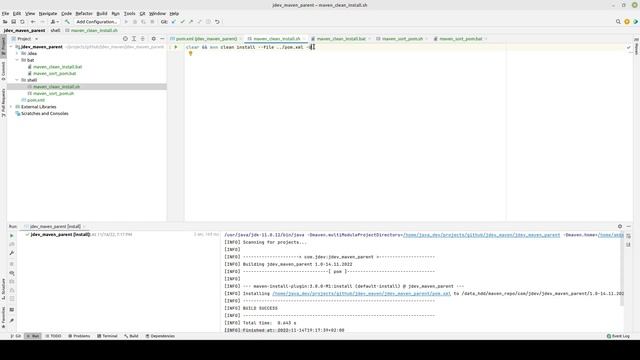Screen dimensions: 640x360
Task: Click Select Opened File target icon
Action: click(x=125, y=39)
